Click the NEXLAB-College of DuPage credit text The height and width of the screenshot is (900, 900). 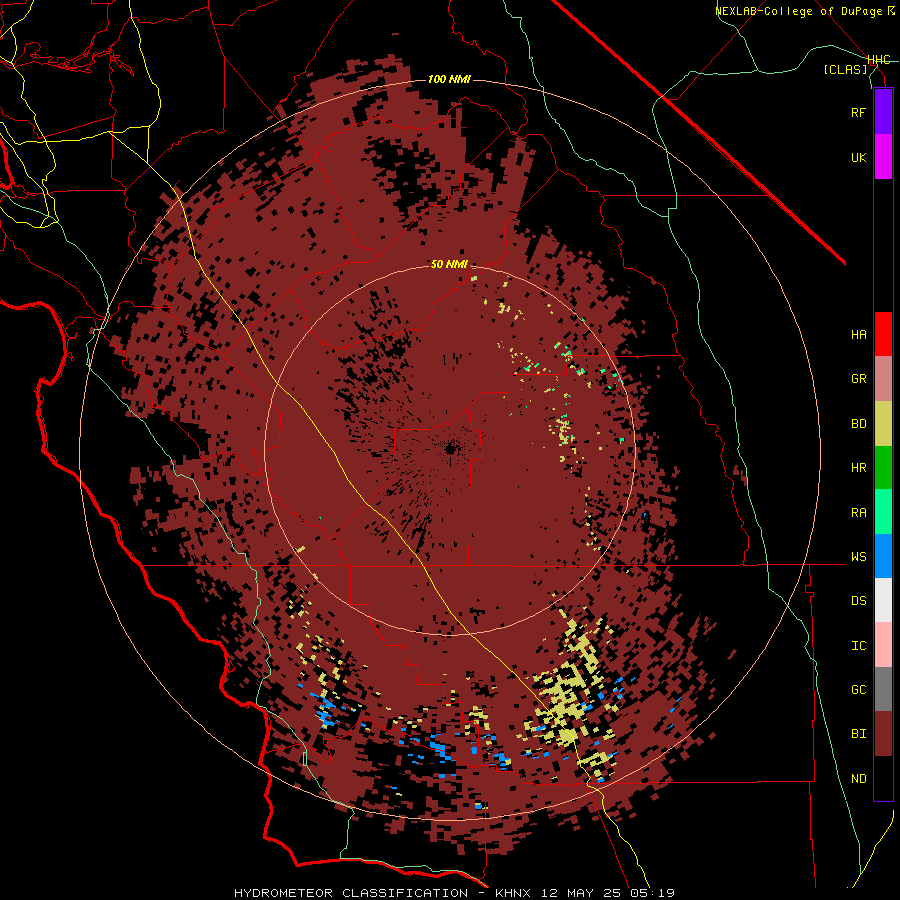click(798, 11)
